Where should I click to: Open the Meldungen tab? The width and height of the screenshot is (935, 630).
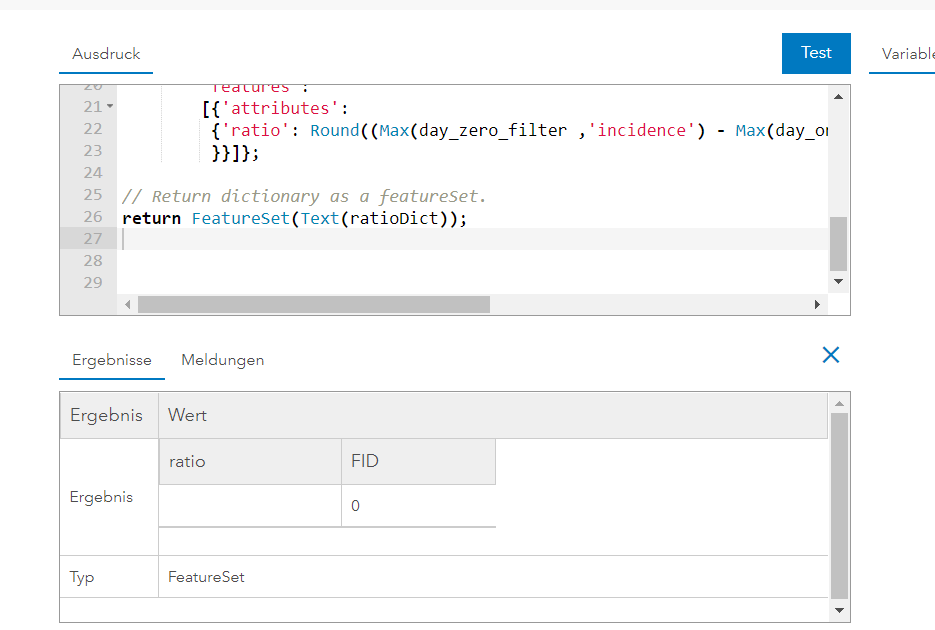point(222,360)
